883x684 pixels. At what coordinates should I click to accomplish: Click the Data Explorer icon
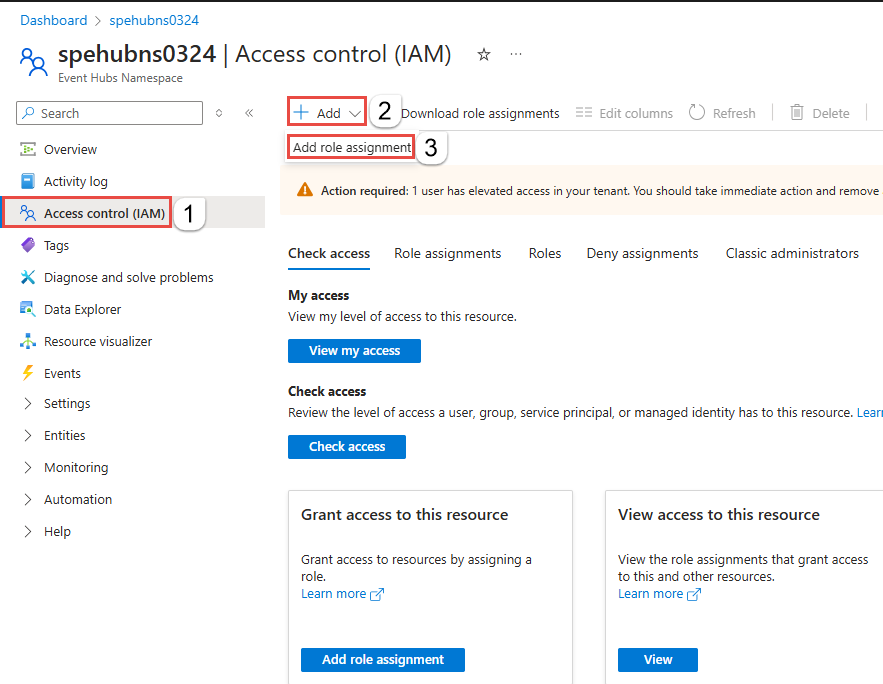(28, 309)
